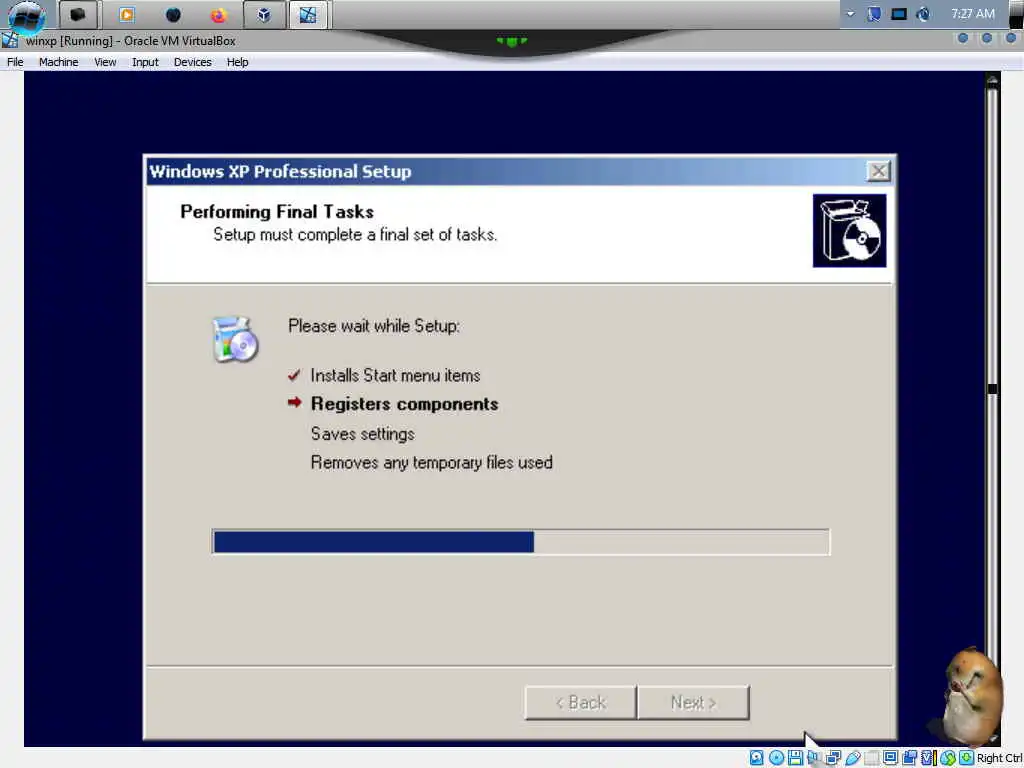1024x768 pixels.
Task: Click 'Saves settings' text
Action: point(362,434)
